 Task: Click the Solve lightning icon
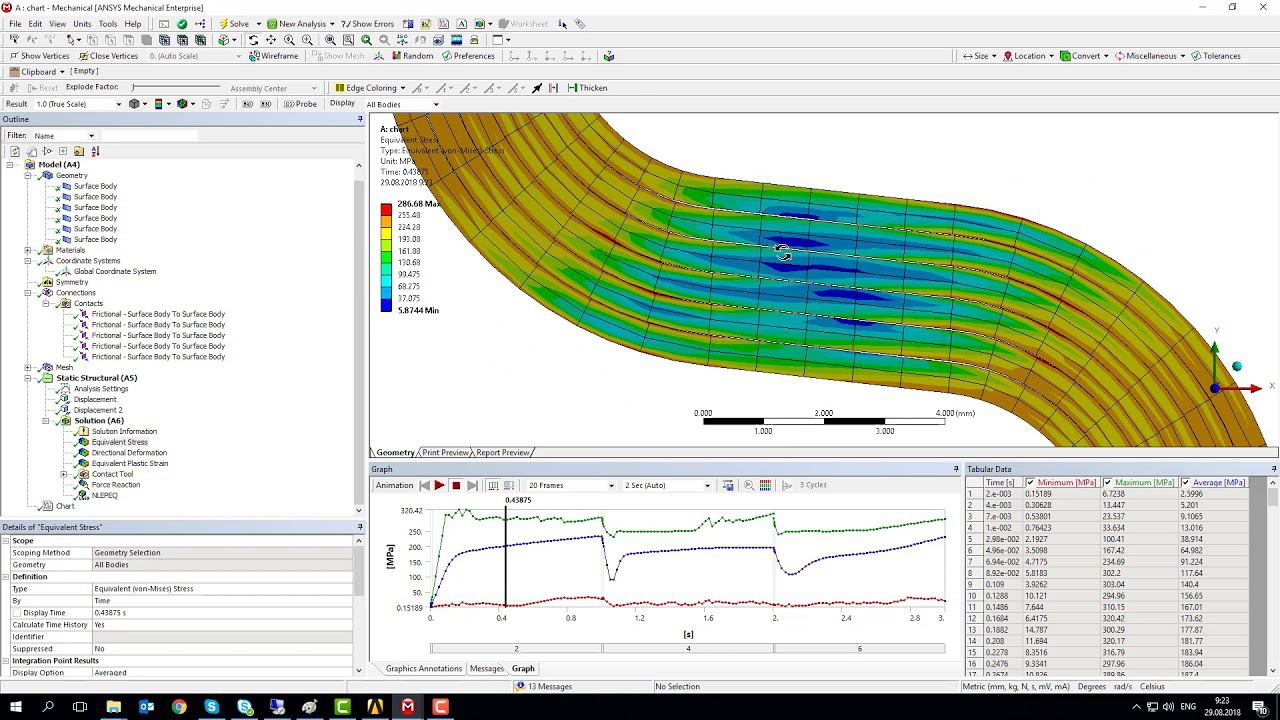click(x=222, y=24)
